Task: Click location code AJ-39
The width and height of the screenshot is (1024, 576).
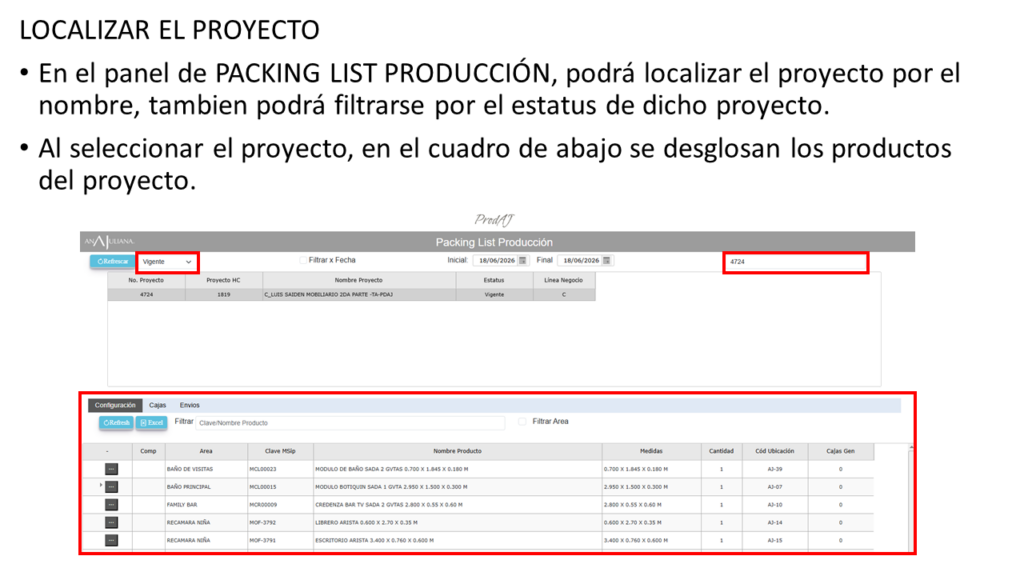Action: tap(775, 470)
